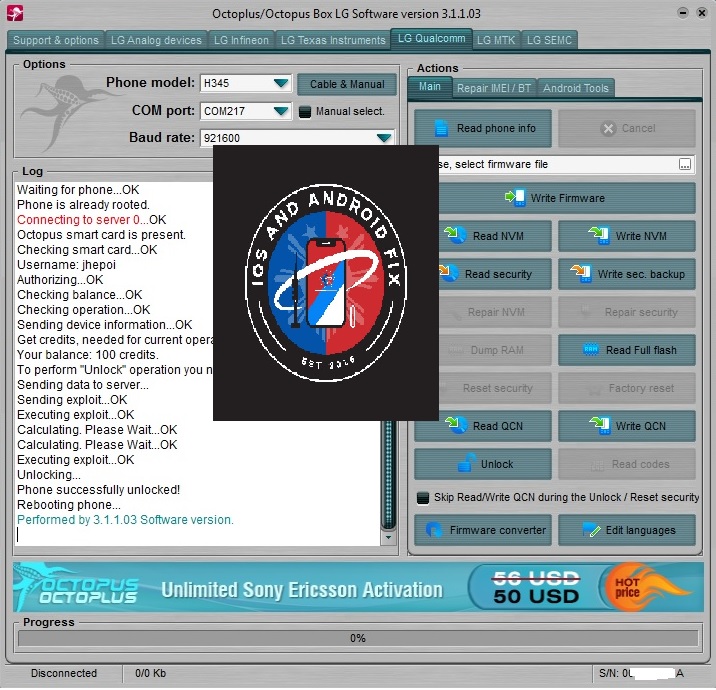Click the 50 USD price label
The width and height of the screenshot is (716, 690).
[536, 596]
